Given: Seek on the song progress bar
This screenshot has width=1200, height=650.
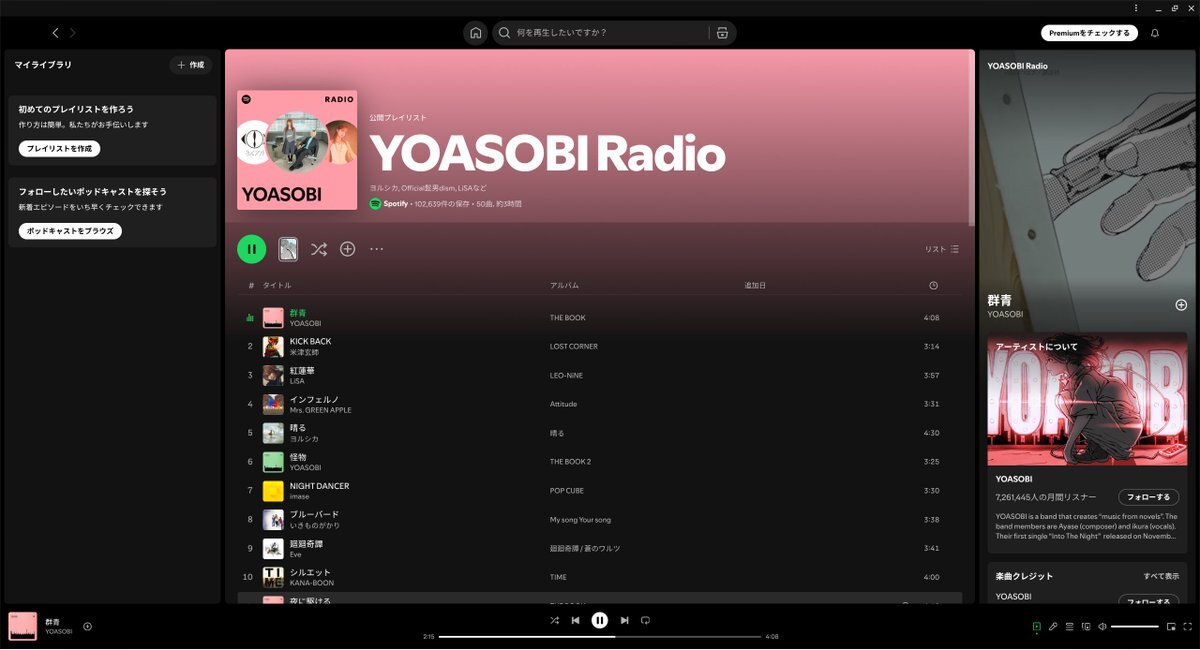Looking at the screenshot, I should tap(600, 636).
